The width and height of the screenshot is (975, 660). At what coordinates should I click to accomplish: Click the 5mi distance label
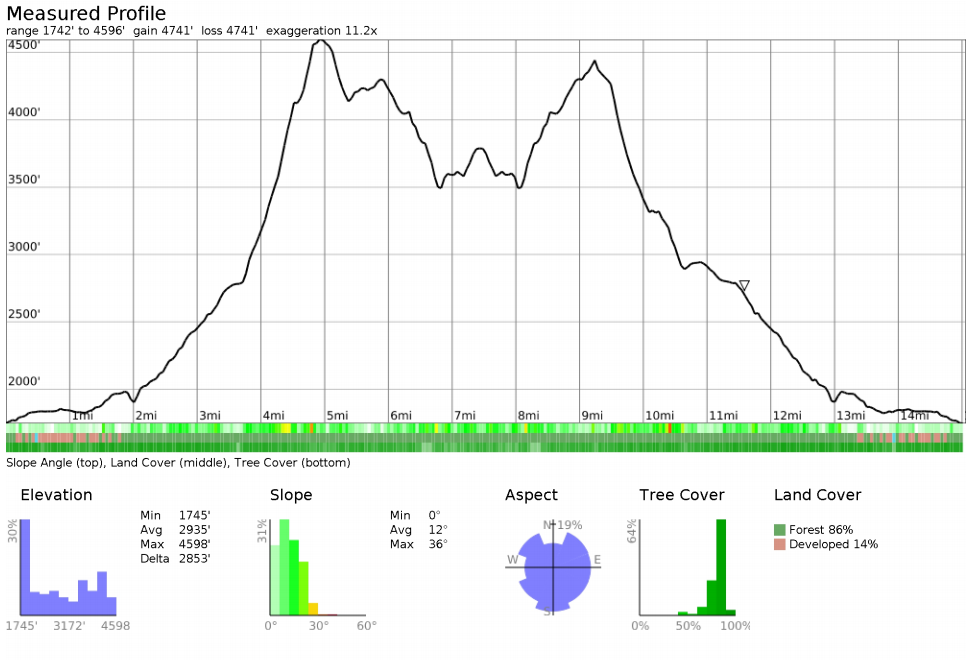pos(338,416)
